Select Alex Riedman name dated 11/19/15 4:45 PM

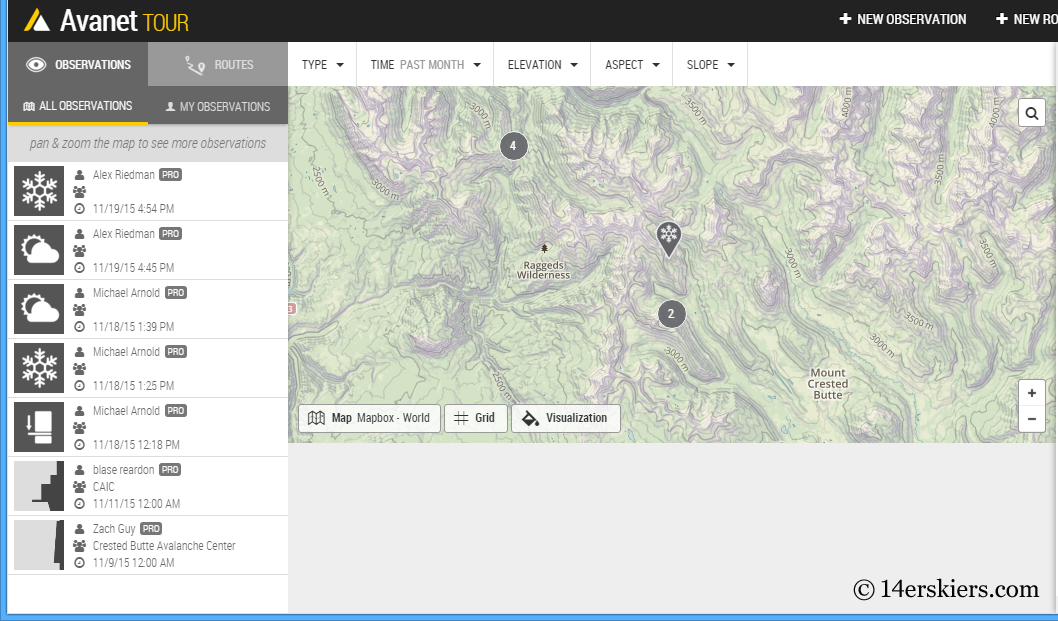(x=123, y=234)
